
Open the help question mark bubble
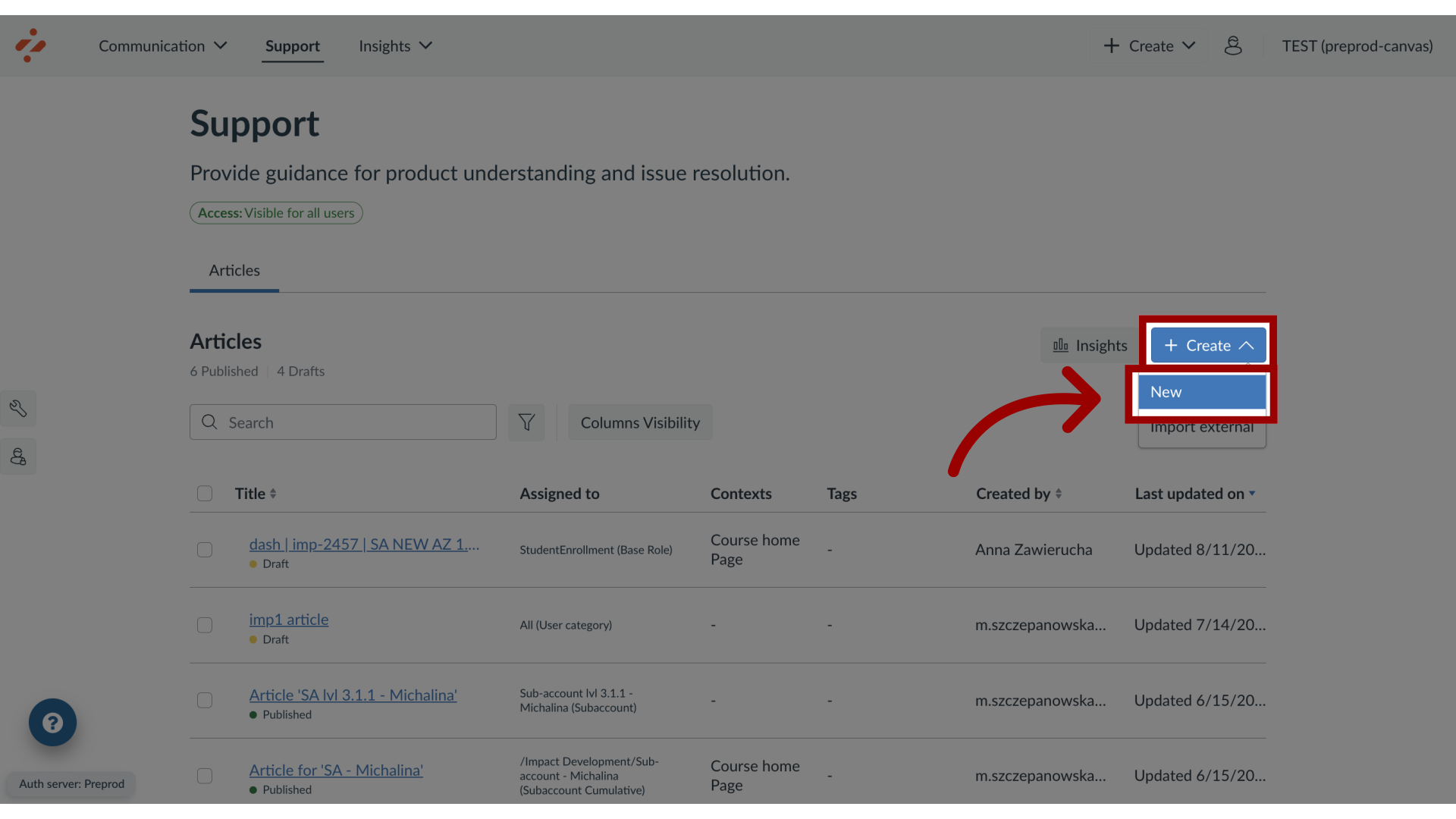pos(52,722)
